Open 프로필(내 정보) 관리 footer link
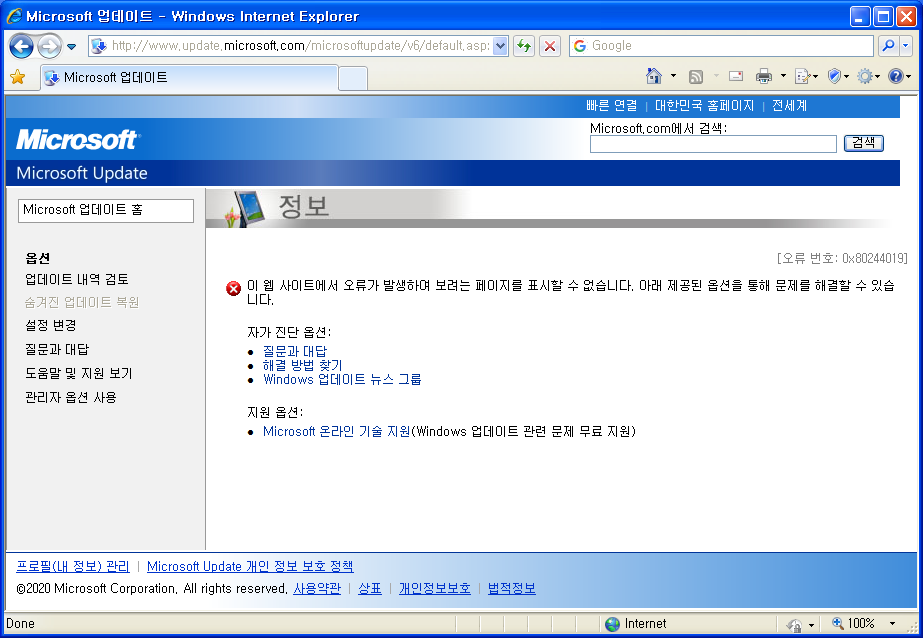 73,566
